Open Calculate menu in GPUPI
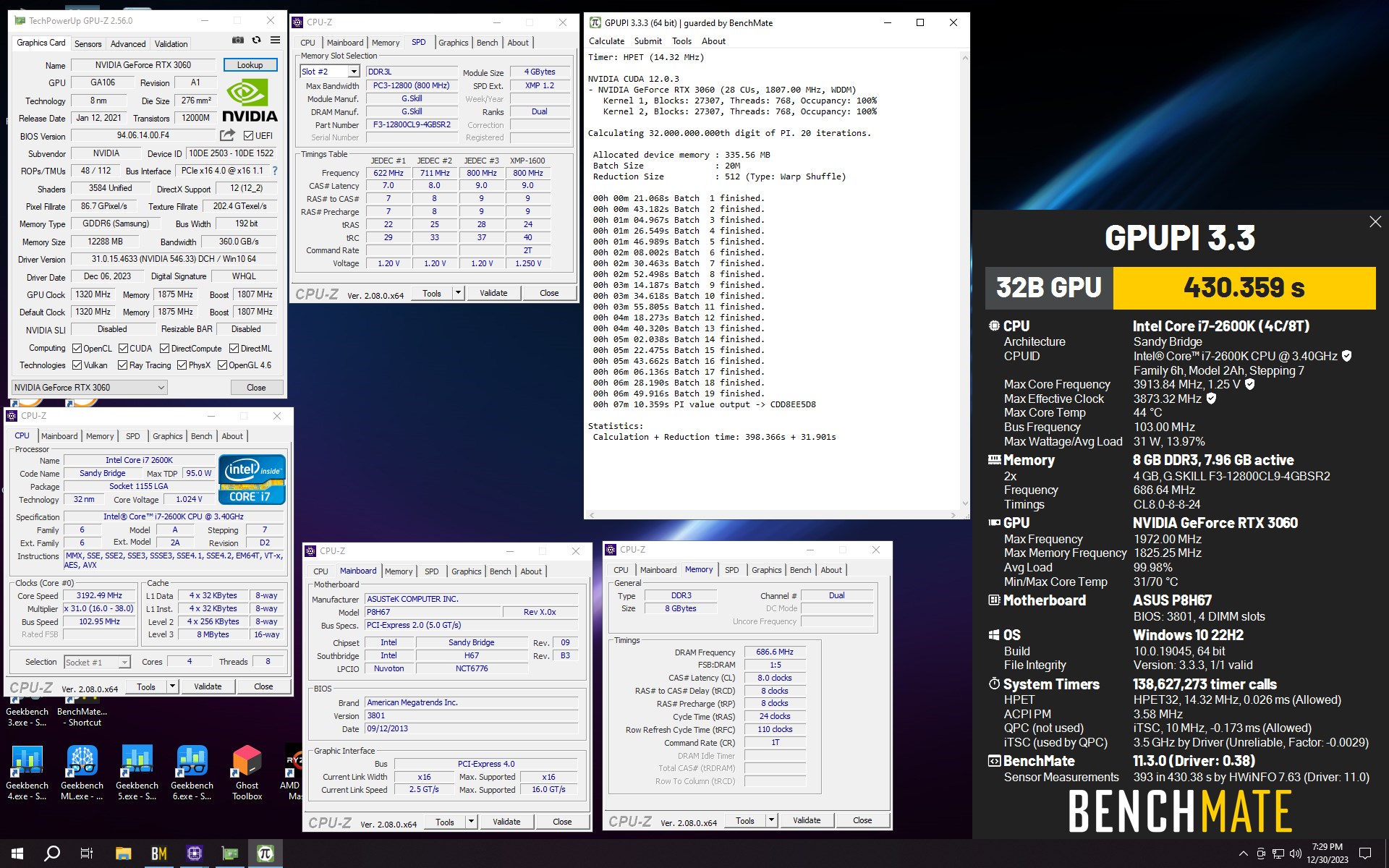The image size is (1389, 868). coord(606,41)
